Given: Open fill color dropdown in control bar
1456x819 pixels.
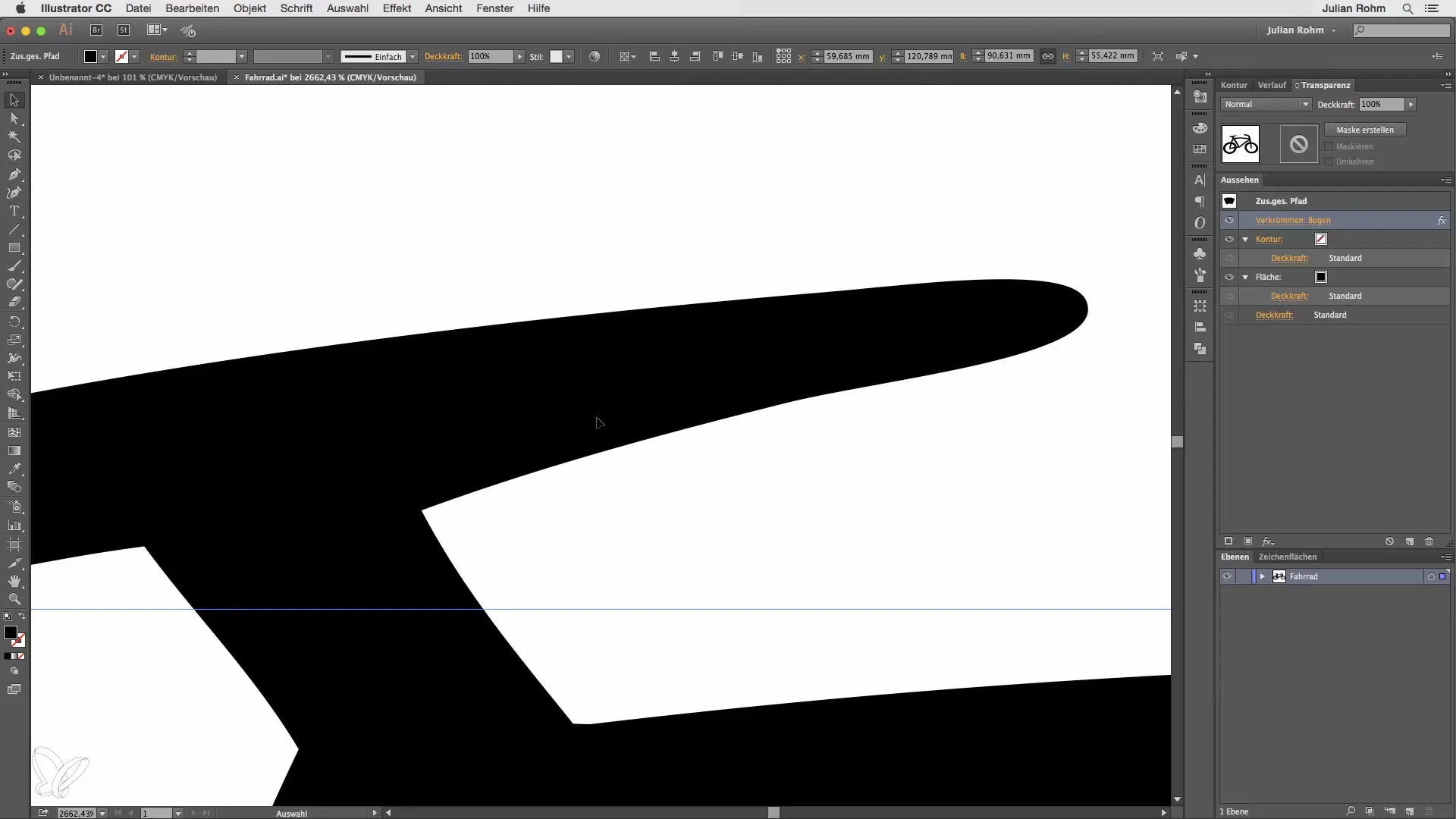Looking at the screenshot, I should click(x=103, y=57).
